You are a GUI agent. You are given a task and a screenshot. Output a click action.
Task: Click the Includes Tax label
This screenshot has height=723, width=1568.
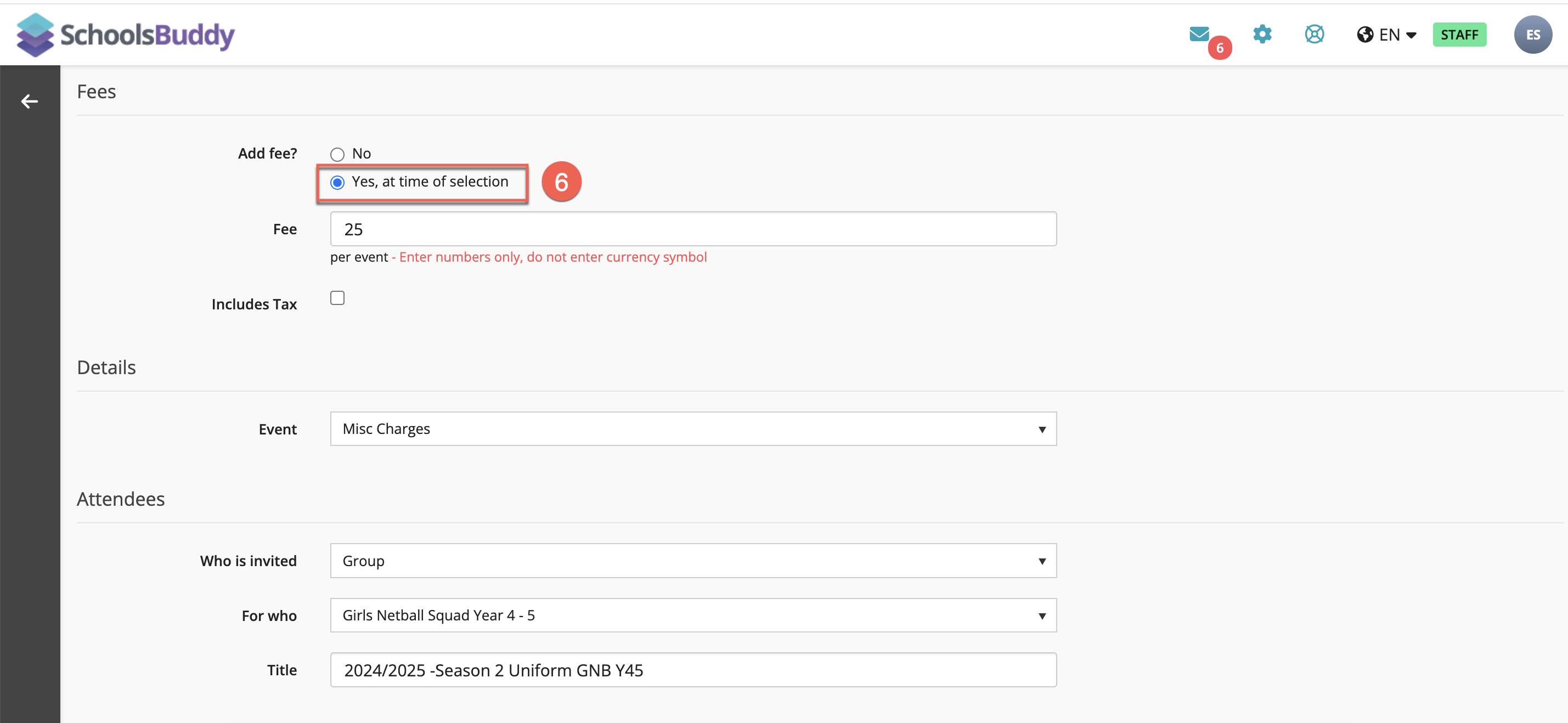click(254, 304)
